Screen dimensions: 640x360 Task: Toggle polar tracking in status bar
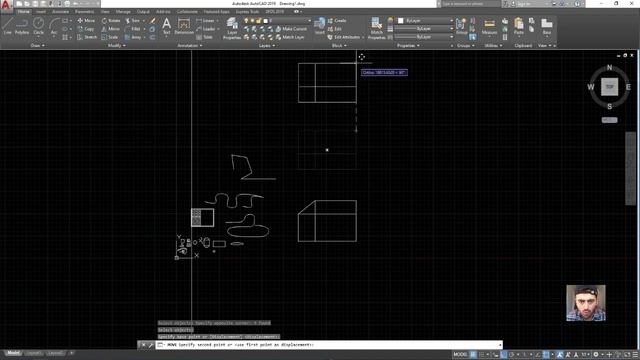click(x=511, y=355)
